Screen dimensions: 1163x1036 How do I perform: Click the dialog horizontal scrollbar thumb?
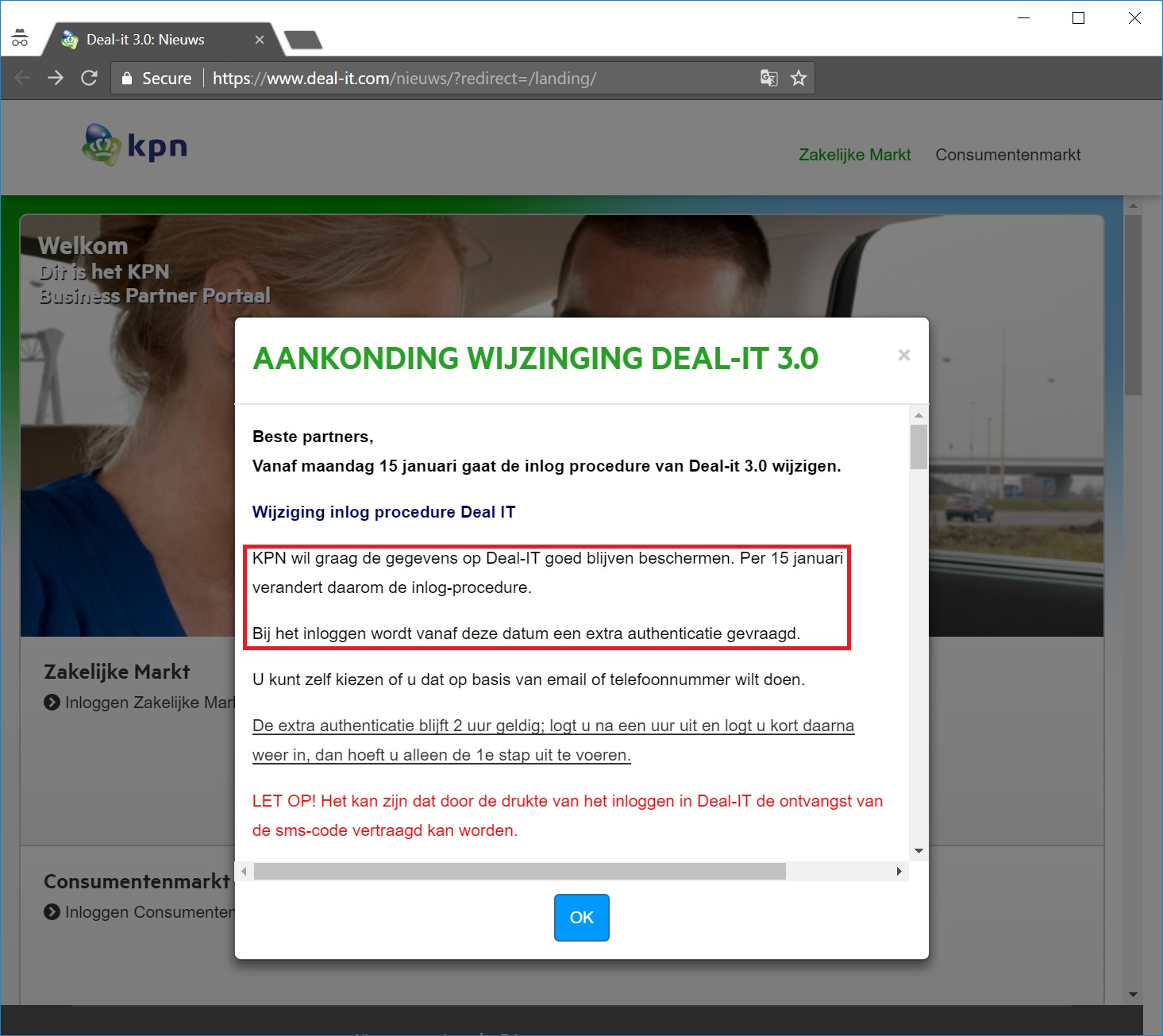click(520, 872)
